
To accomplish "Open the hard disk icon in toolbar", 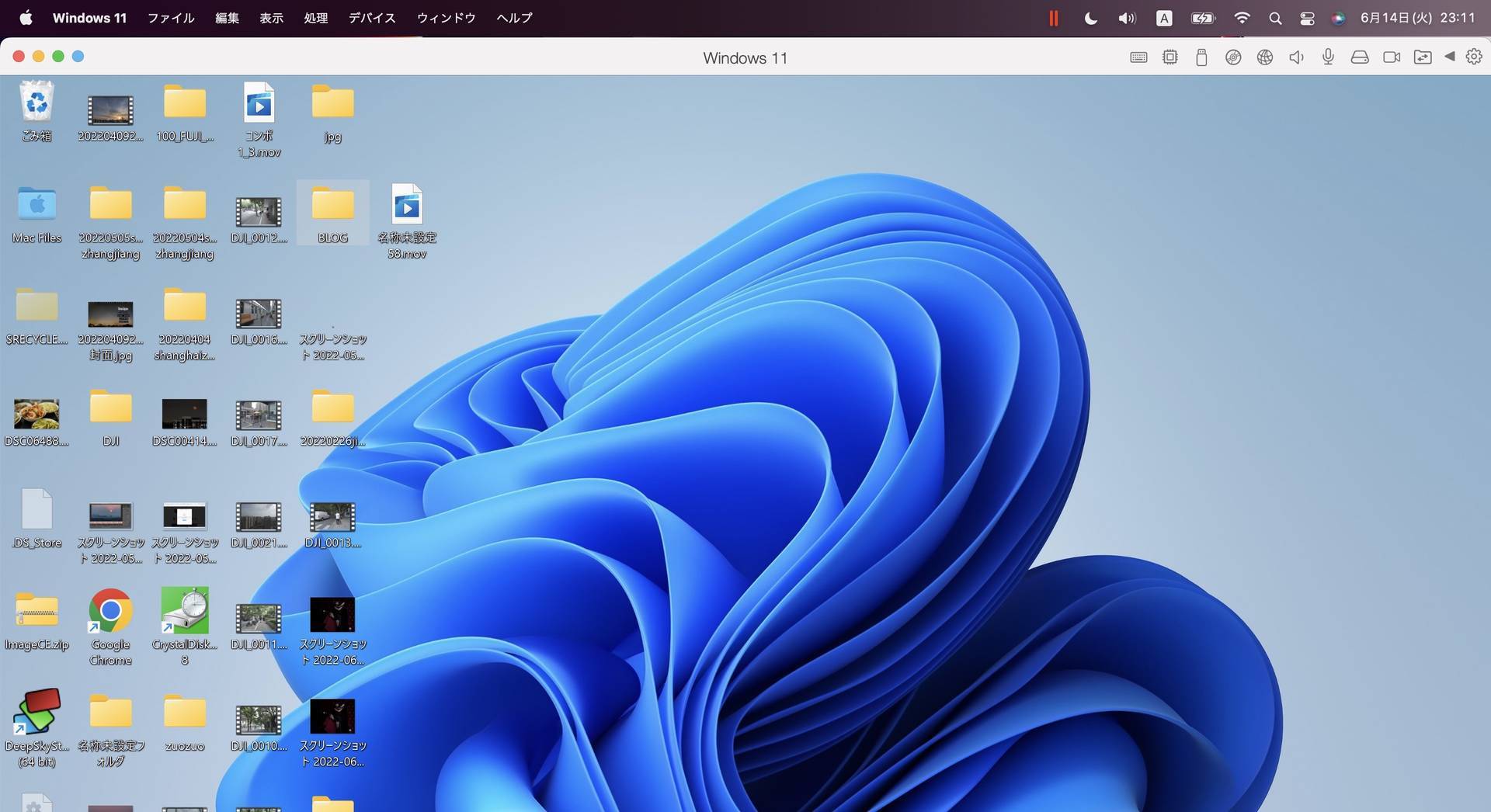I will [1360, 57].
